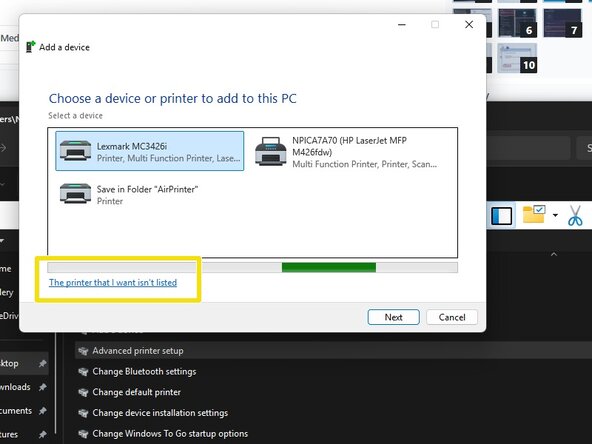Viewport: 592px width, 444px height.
Task: Open Advanced printer setup in background list
Action: tap(138, 351)
